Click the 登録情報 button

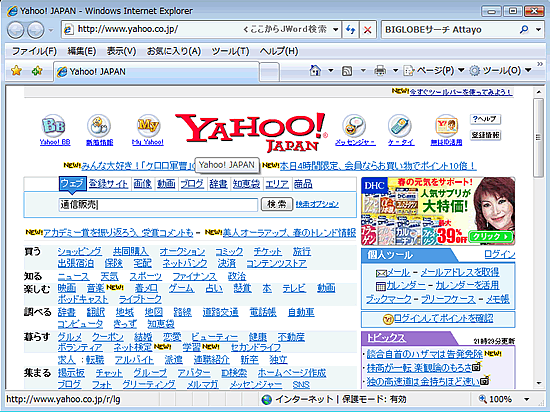click(485, 135)
